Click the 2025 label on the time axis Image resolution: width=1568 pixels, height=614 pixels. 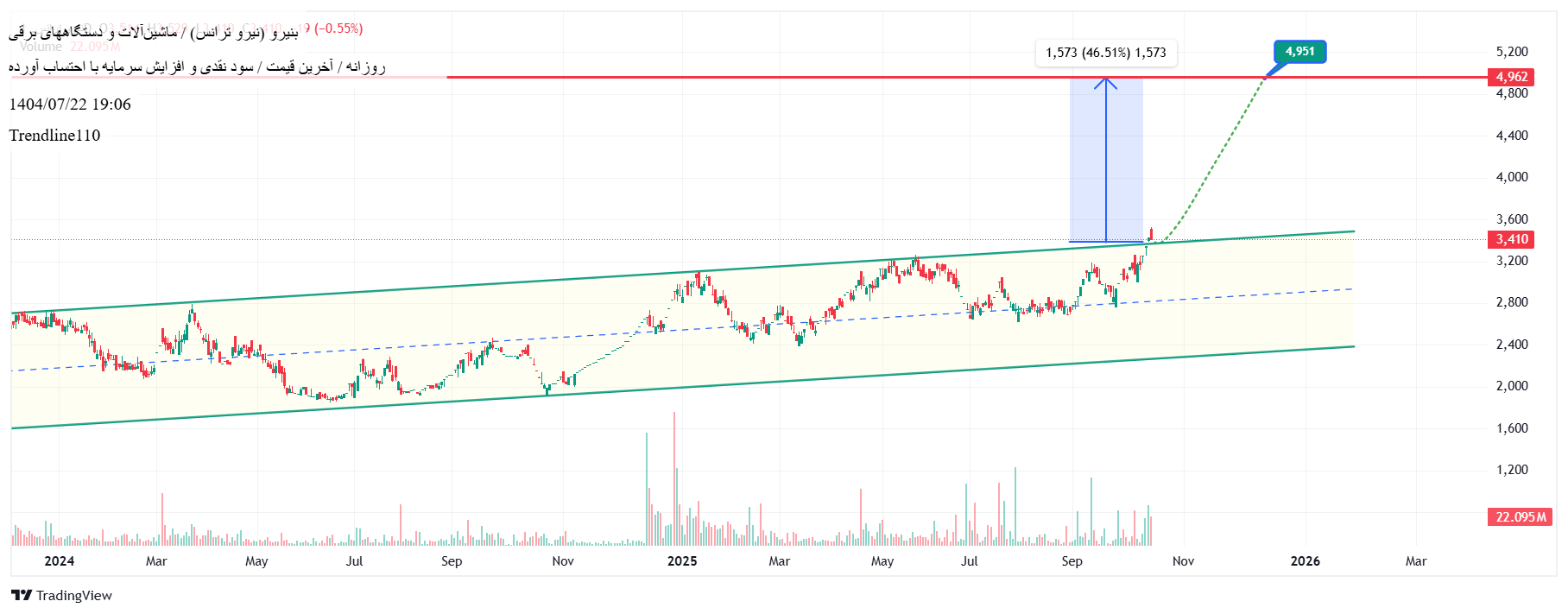tap(682, 561)
